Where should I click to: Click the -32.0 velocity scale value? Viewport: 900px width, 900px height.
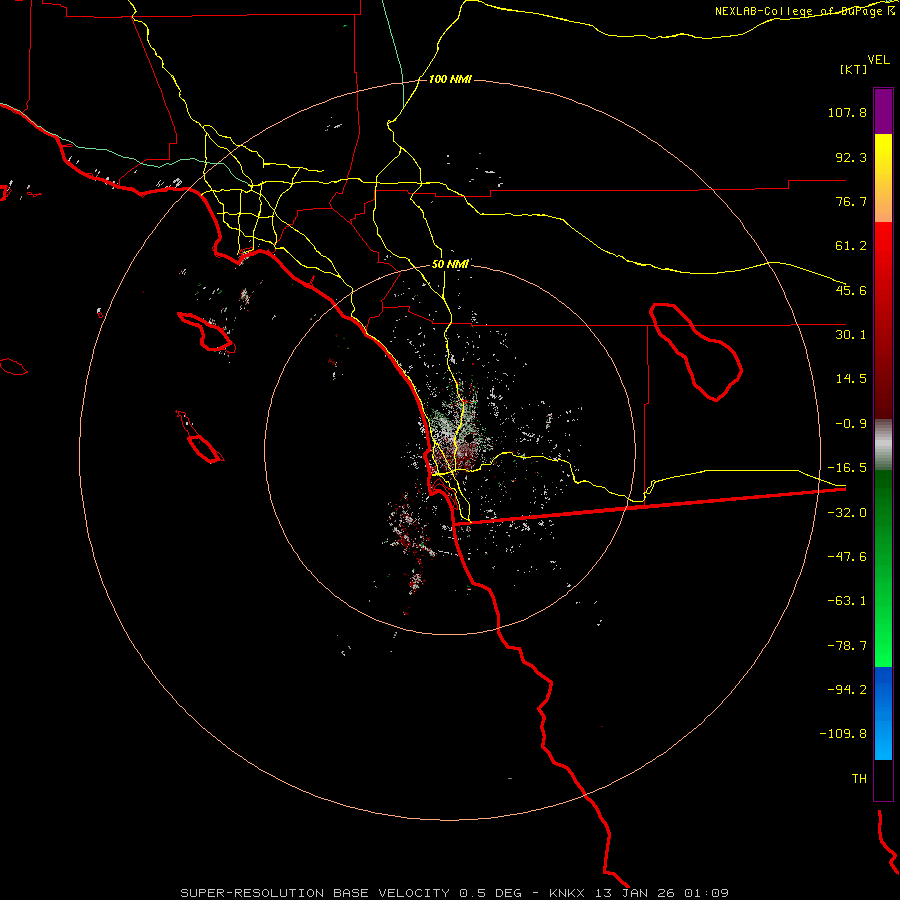(847, 513)
